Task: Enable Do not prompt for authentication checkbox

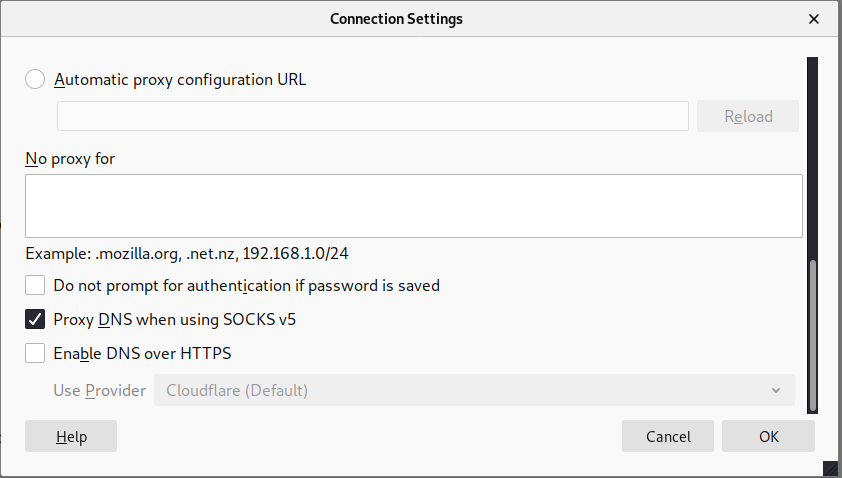Action: [x=35, y=286]
